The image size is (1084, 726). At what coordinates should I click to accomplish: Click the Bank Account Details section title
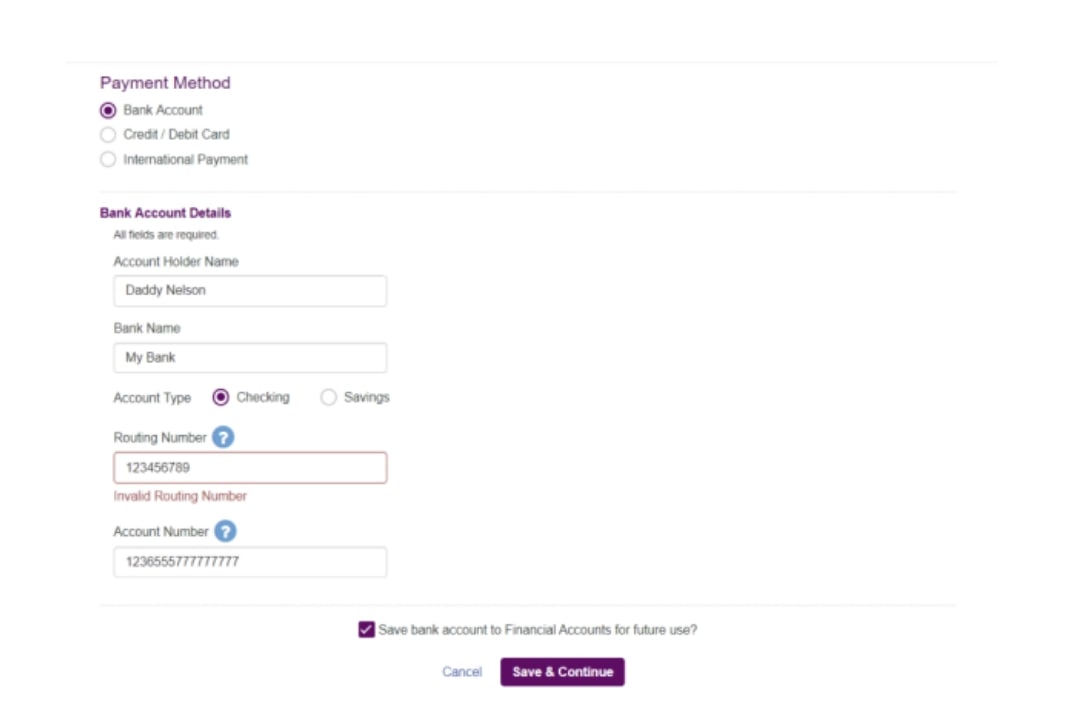click(165, 213)
